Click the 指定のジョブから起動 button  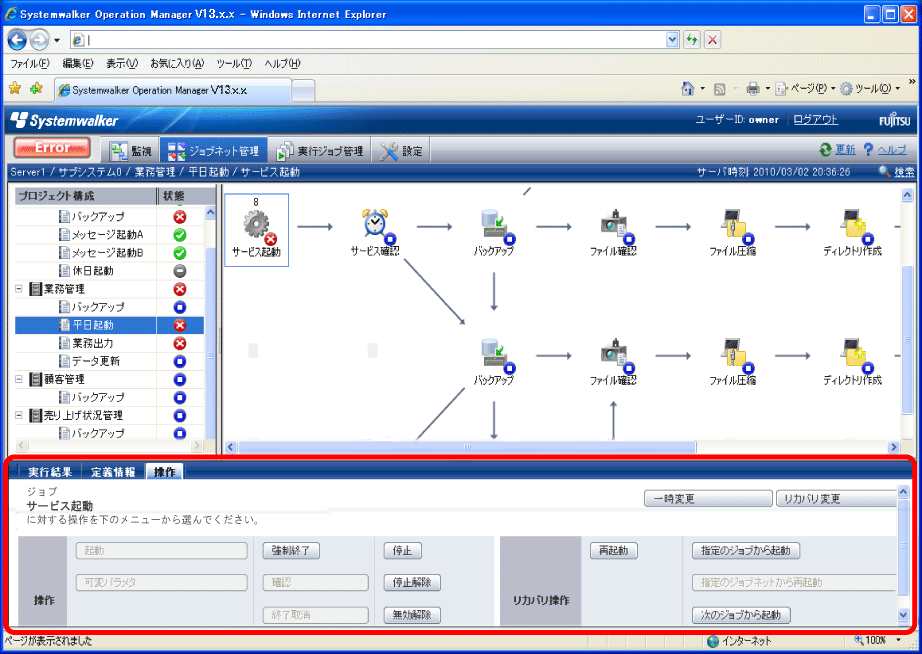click(746, 550)
